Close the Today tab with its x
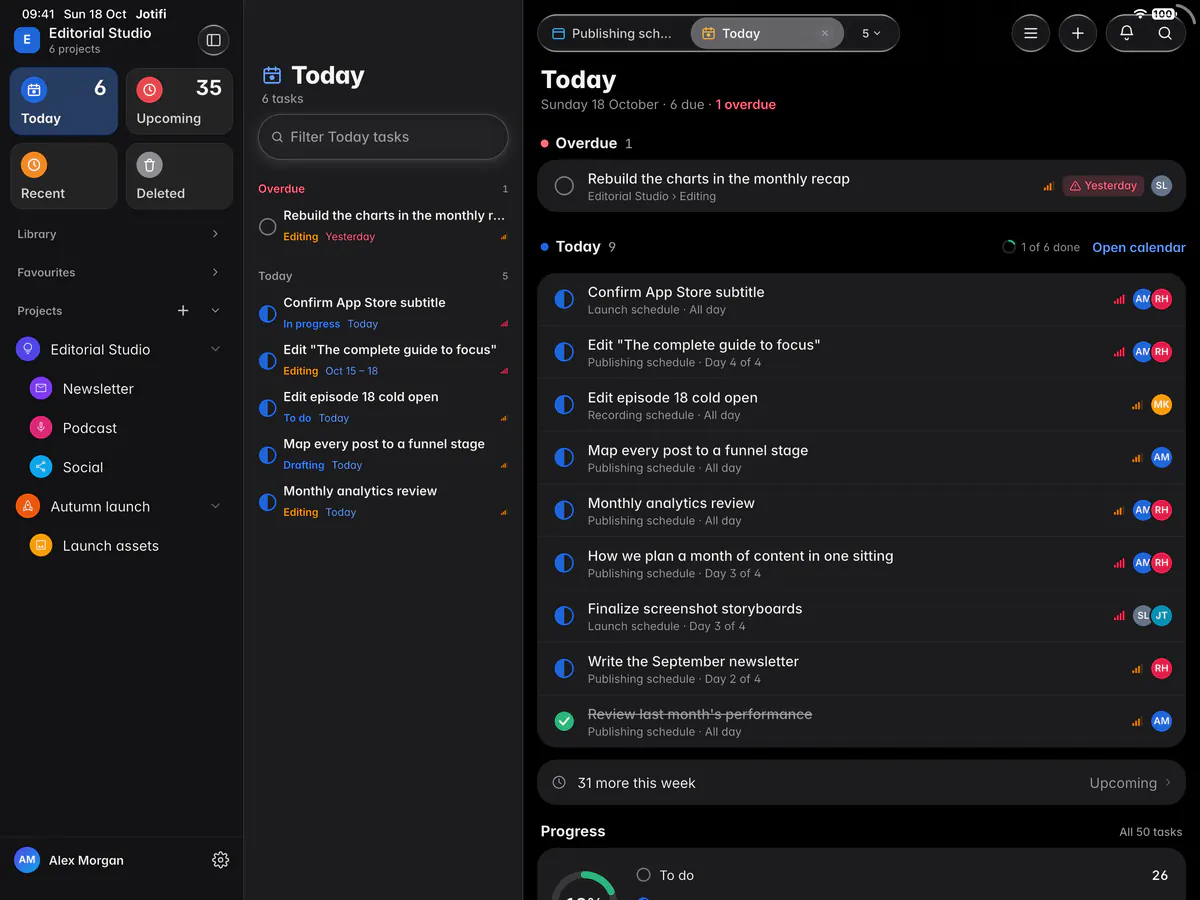Viewport: 1200px width, 900px height. 825,33
